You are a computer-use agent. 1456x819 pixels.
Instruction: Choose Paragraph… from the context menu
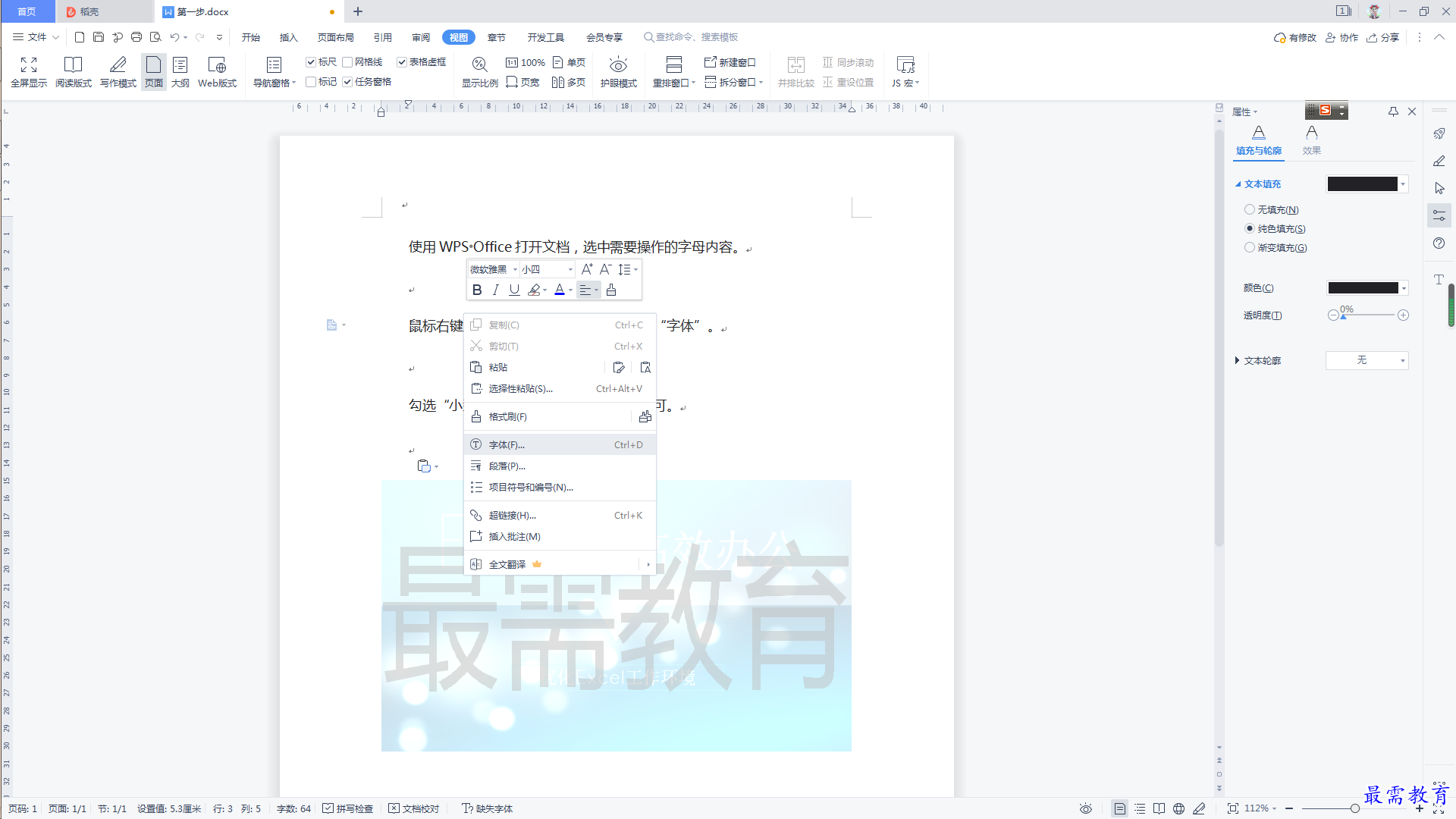point(560,466)
